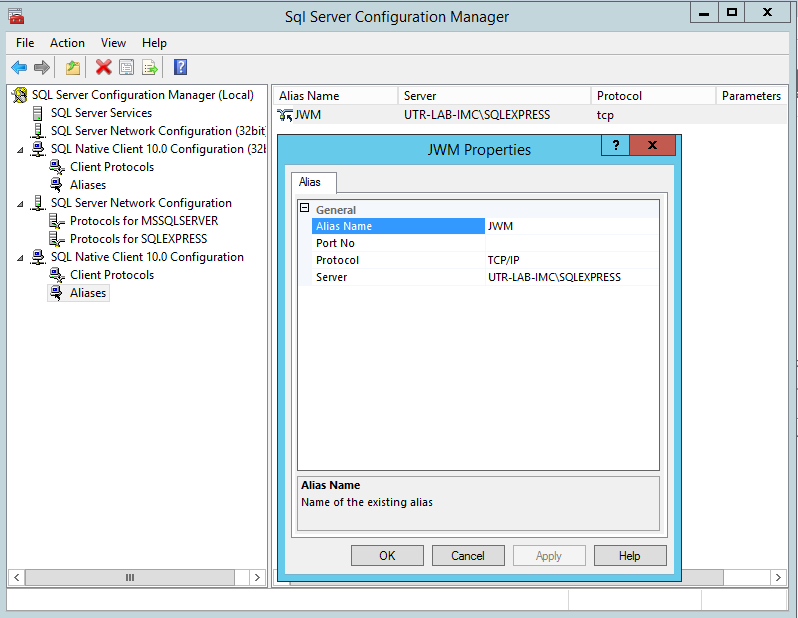Sort by Protocol column header
The image size is (798, 618).
click(653, 96)
